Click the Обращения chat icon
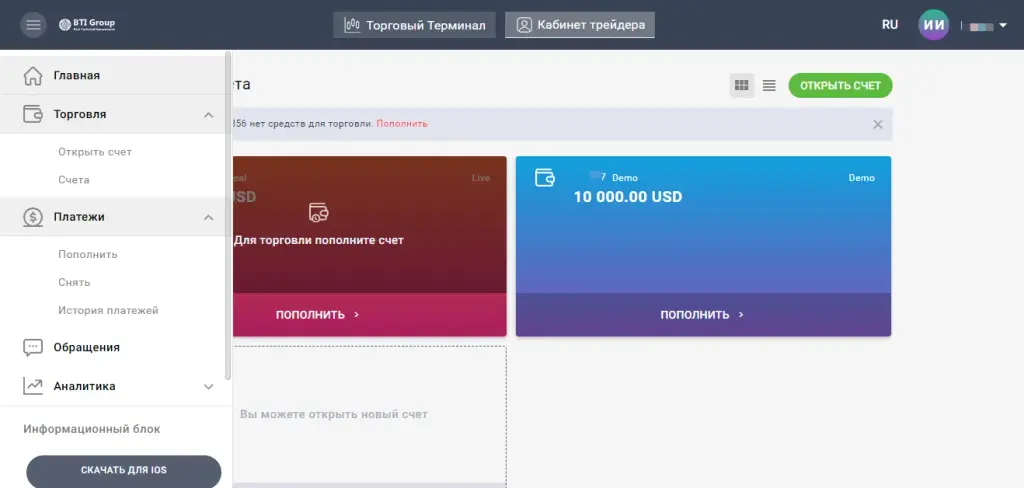This screenshot has height=488, width=1024. (x=33, y=348)
